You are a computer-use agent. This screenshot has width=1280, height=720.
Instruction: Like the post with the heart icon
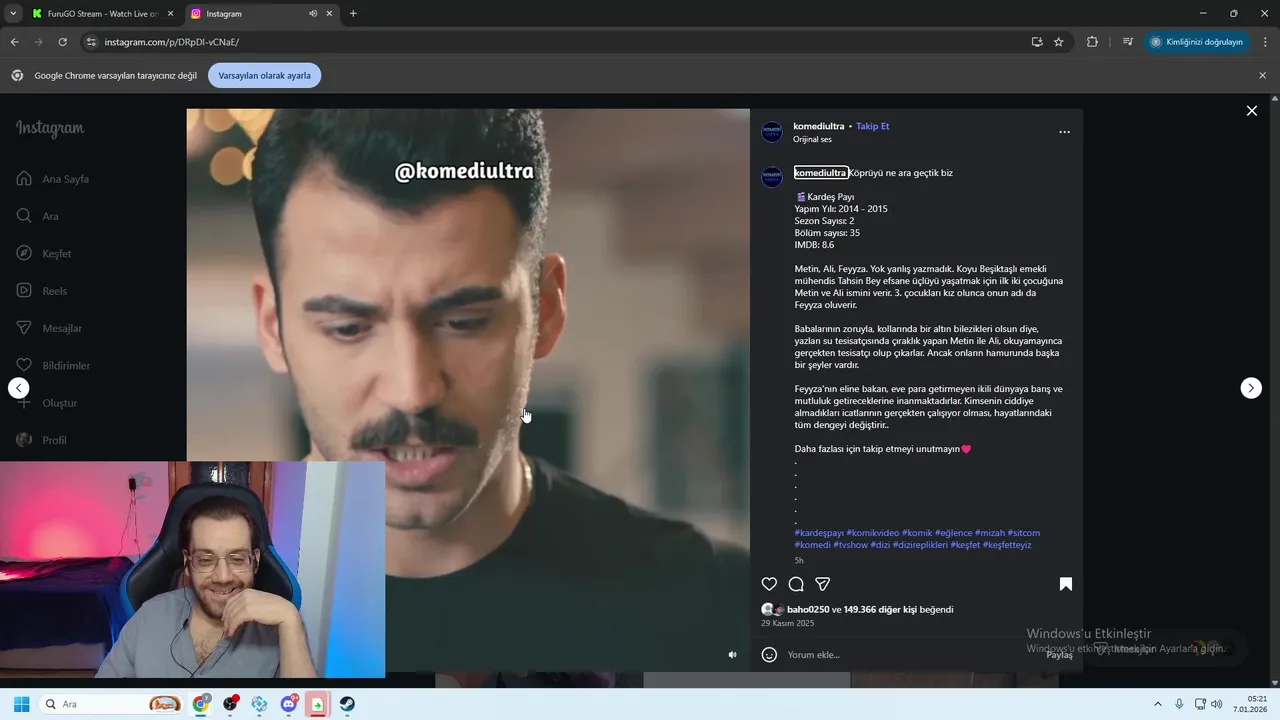(769, 584)
